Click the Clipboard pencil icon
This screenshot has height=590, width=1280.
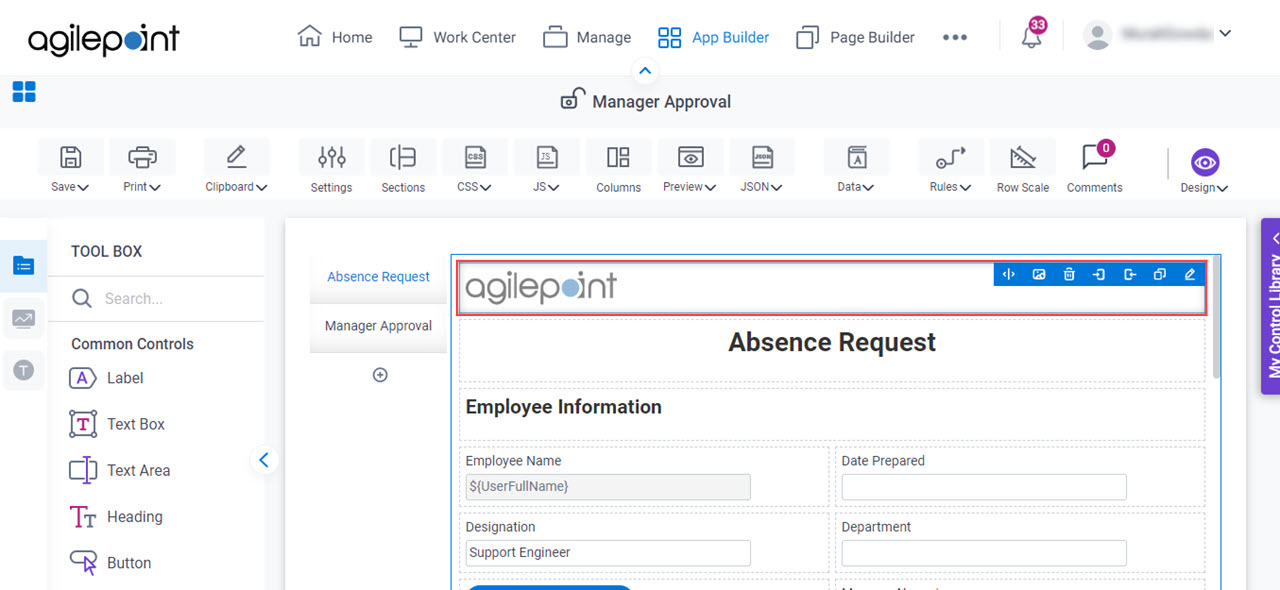(x=236, y=157)
